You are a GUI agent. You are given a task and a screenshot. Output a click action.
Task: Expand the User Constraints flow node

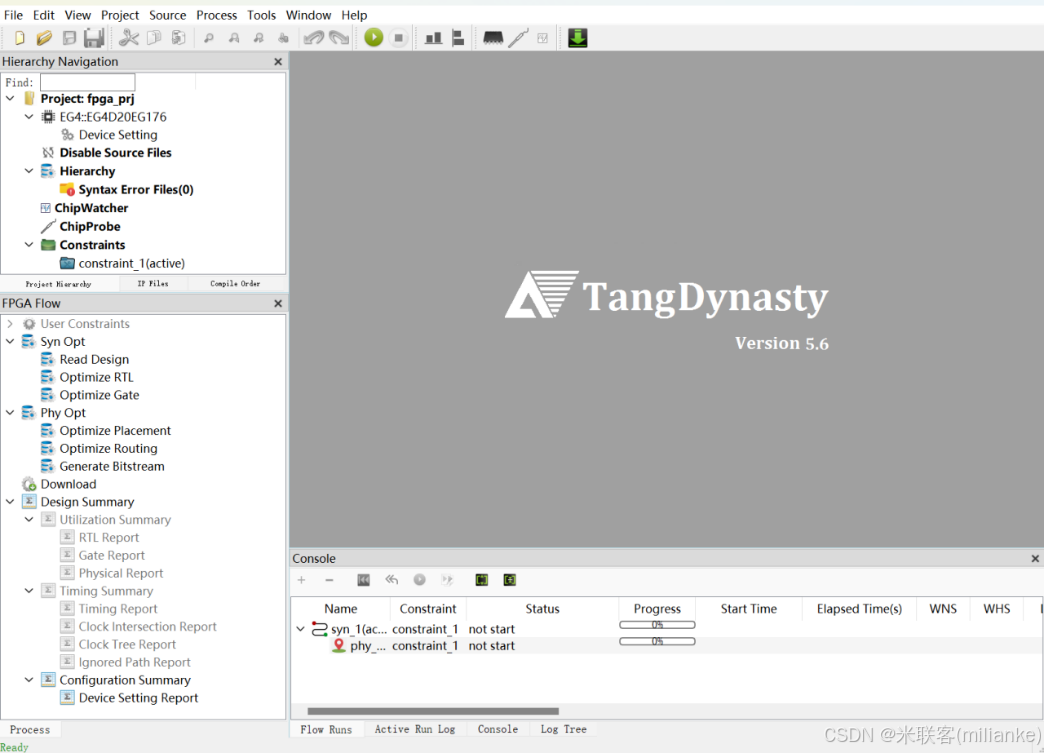[x=10, y=324]
